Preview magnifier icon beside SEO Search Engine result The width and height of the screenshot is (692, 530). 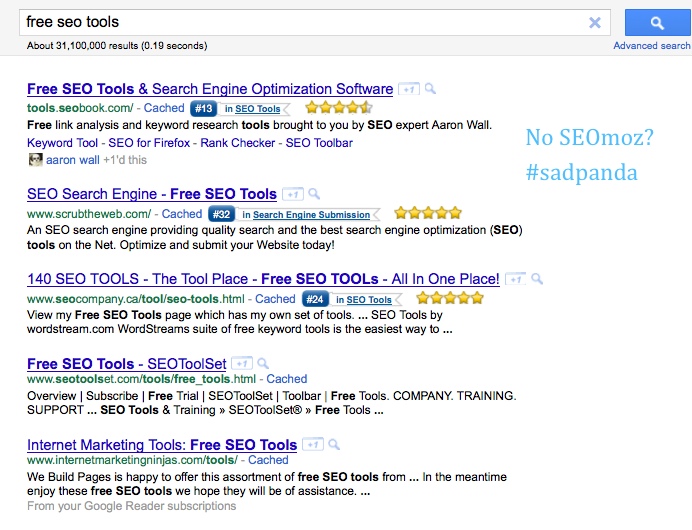(x=314, y=194)
